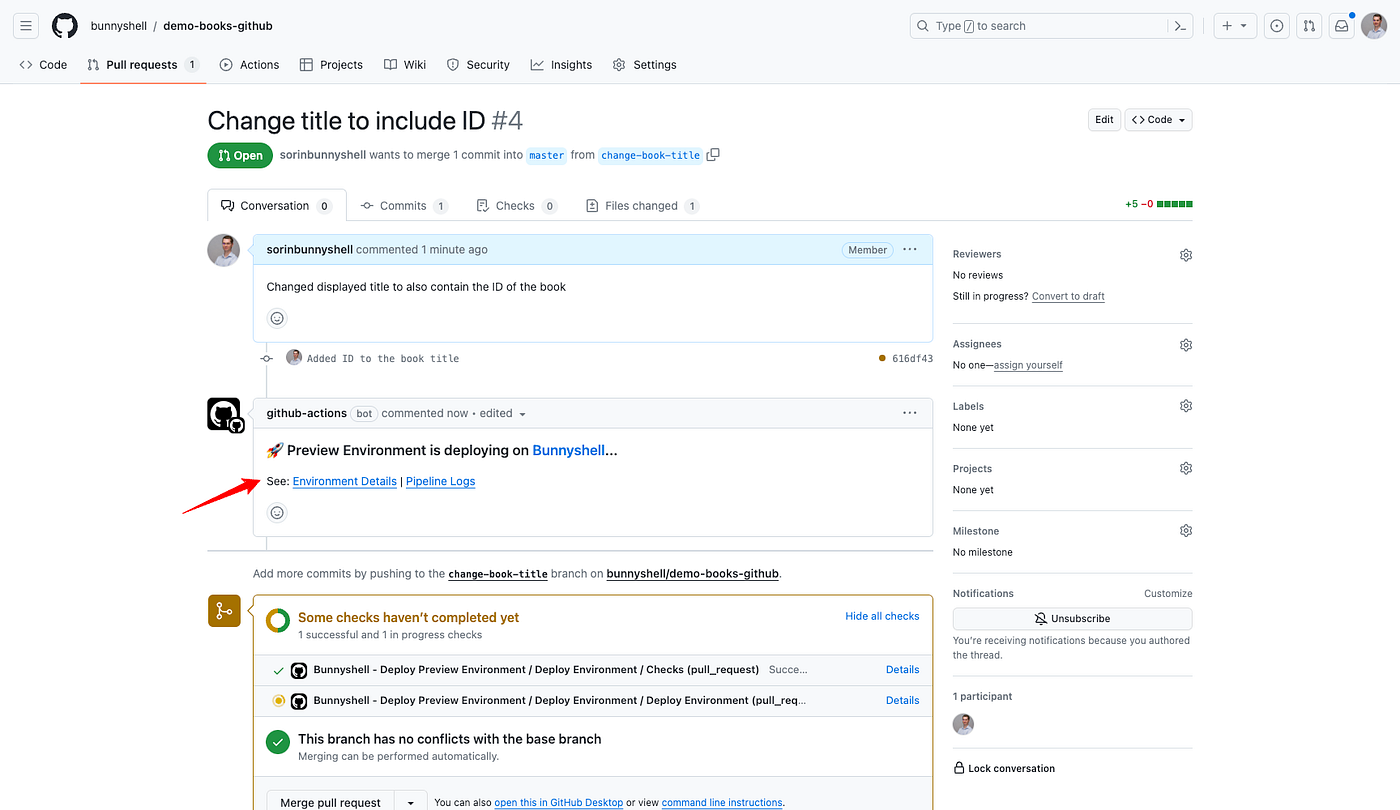
Task: Switch to the Actions tab
Action: coord(249,65)
